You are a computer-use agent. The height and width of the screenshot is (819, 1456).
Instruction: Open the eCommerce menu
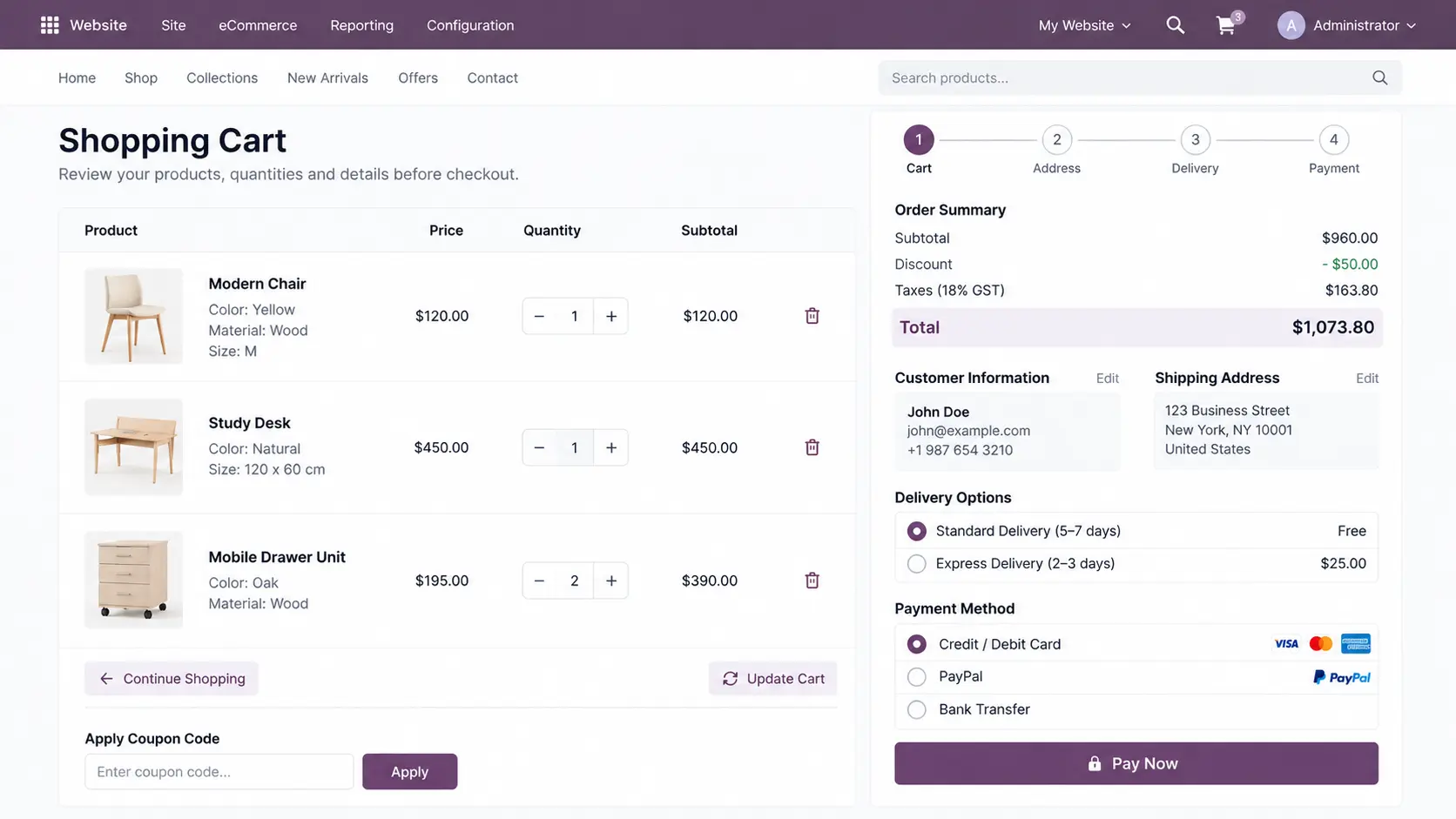coord(258,25)
